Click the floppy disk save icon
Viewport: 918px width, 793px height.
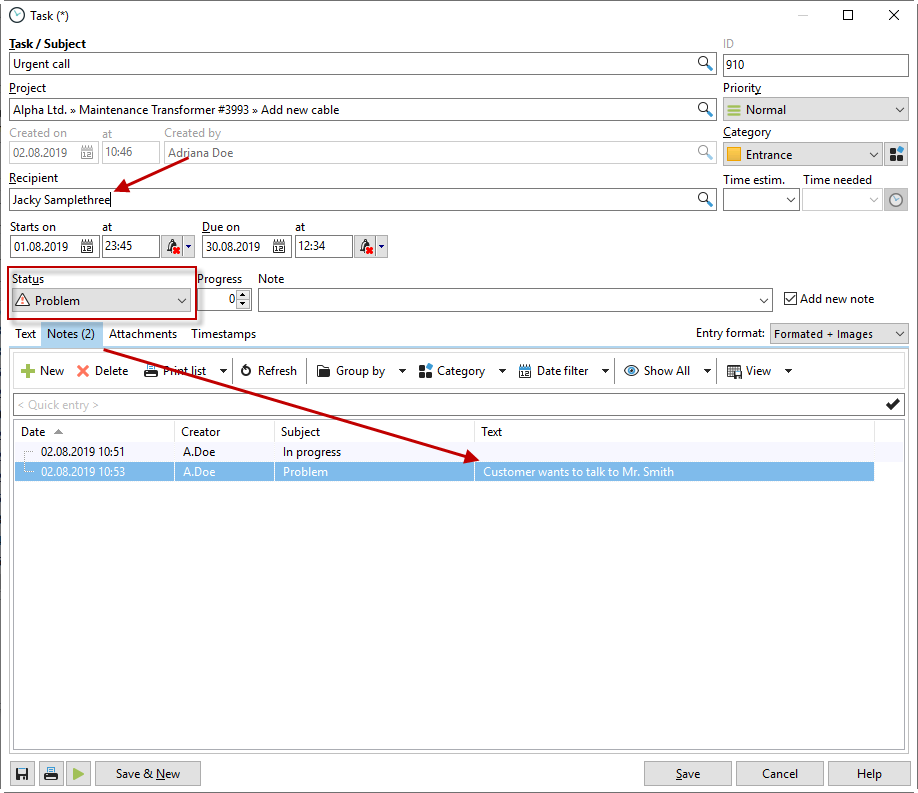(22, 773)
